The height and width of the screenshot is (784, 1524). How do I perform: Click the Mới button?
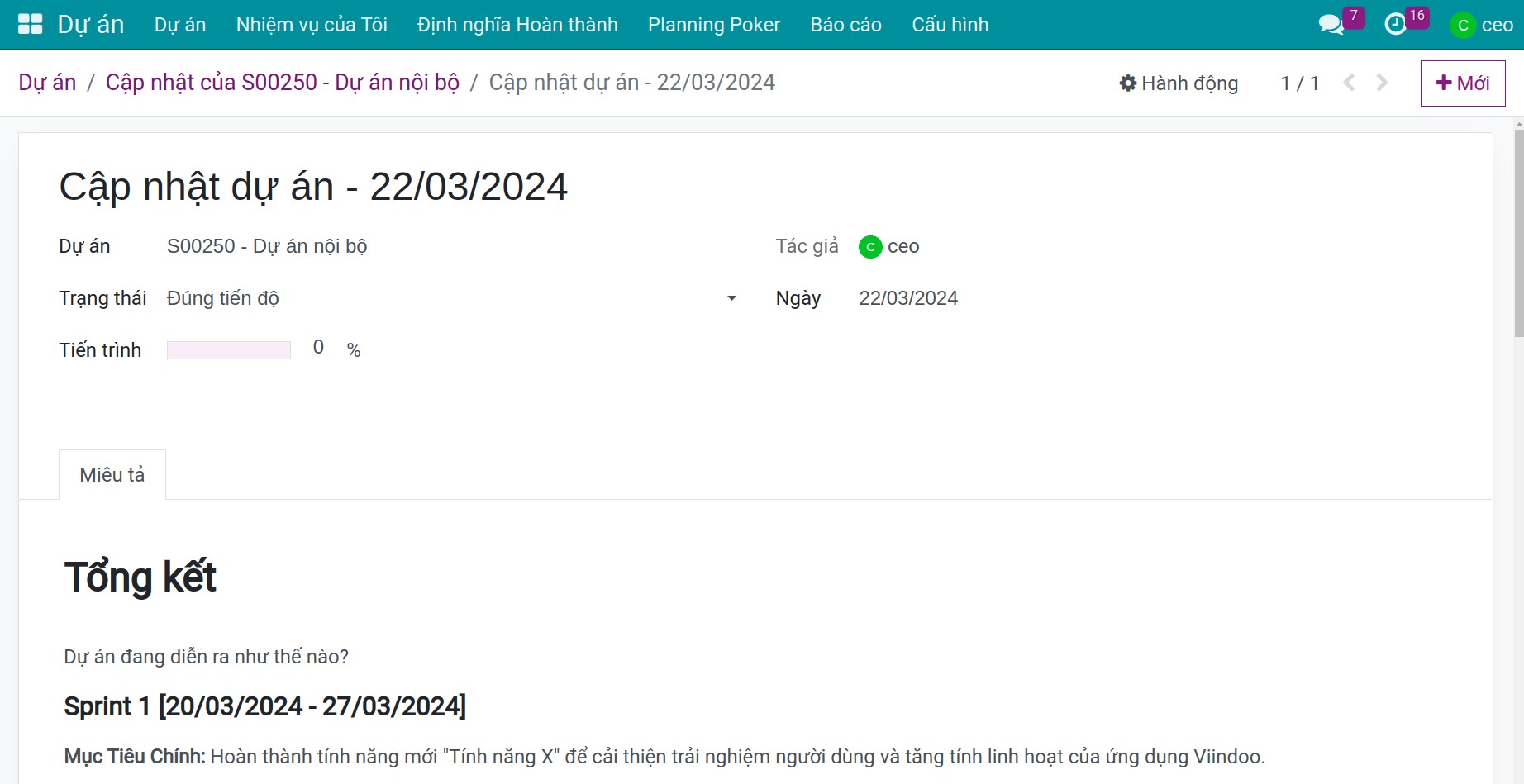(x=1463, y=83)
